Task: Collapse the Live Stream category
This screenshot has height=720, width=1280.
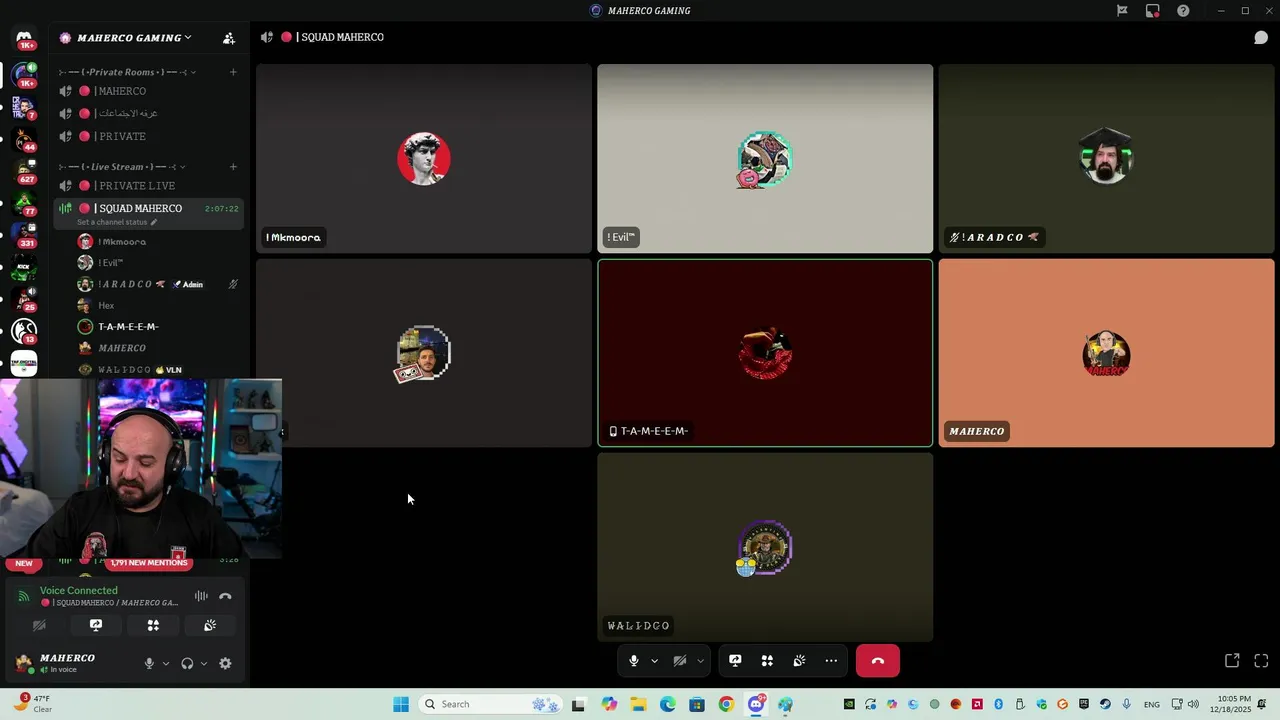Action: 122,167
